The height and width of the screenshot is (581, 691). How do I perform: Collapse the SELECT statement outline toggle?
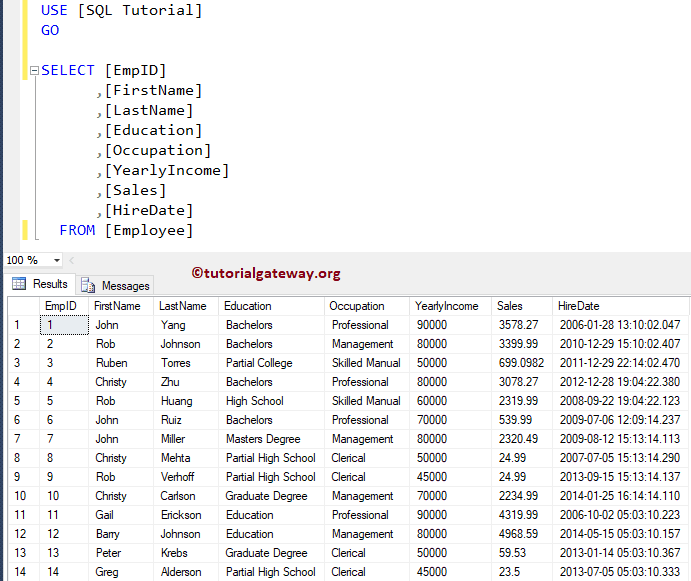[x=34, y=71]
